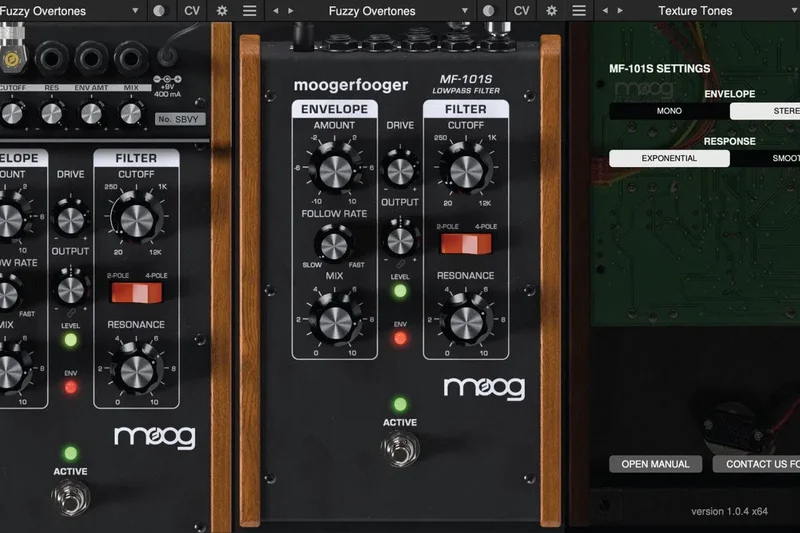Click the 'moogerfooger' title on middle pedal

[x=351, y=85]
